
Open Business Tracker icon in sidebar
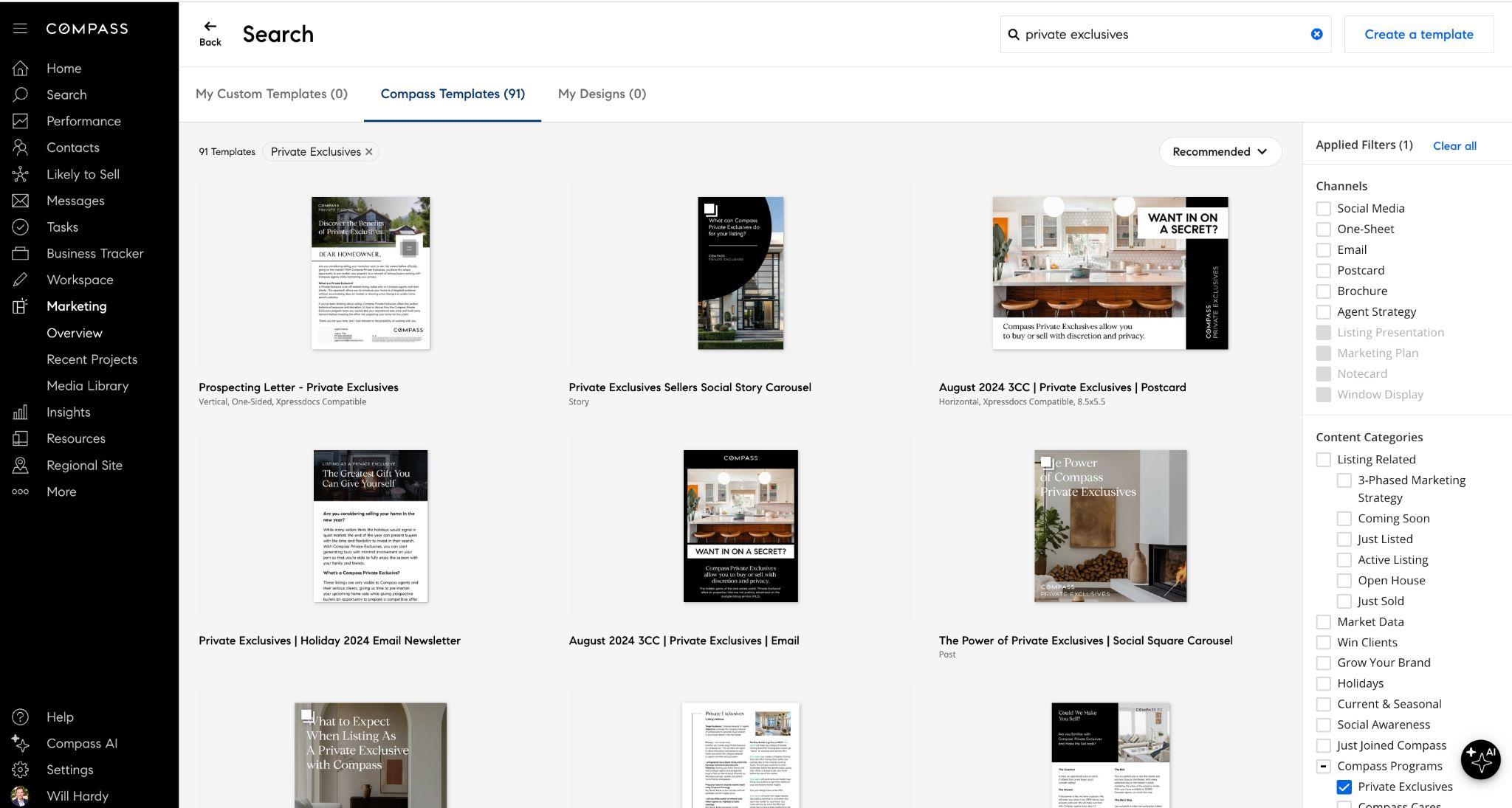(x=20, y=253)
